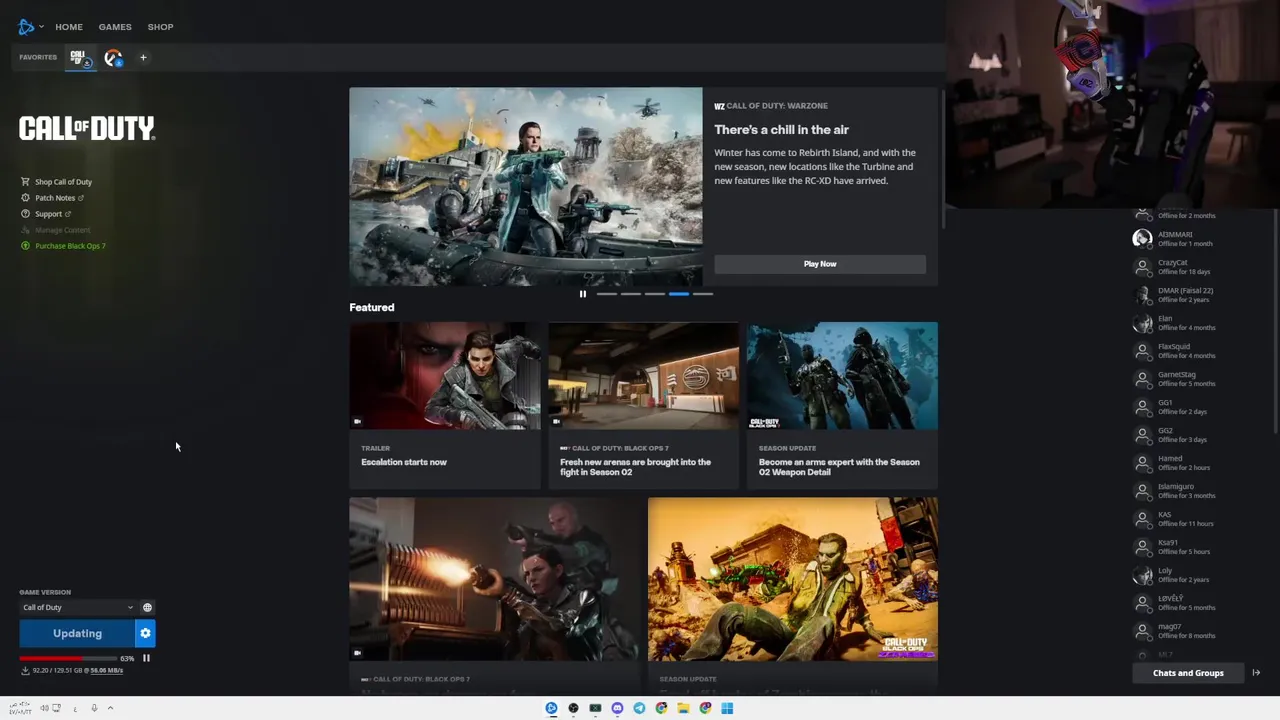Click the taskbar volume icon
Viewport: 1280px width, 720px height.
tap(44, 708)
